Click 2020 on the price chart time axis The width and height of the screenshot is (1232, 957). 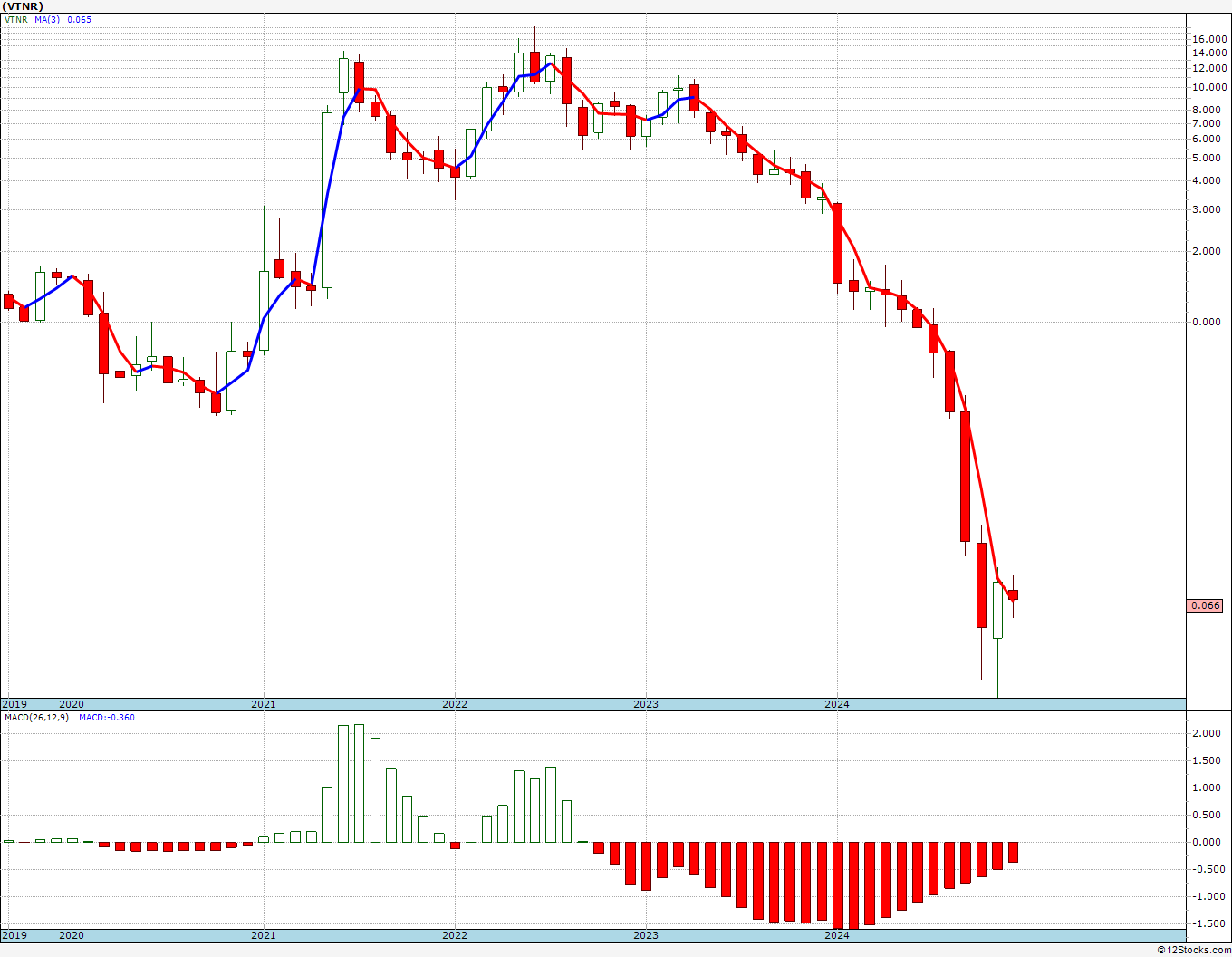pyautogui.click(x=72, y=704)
